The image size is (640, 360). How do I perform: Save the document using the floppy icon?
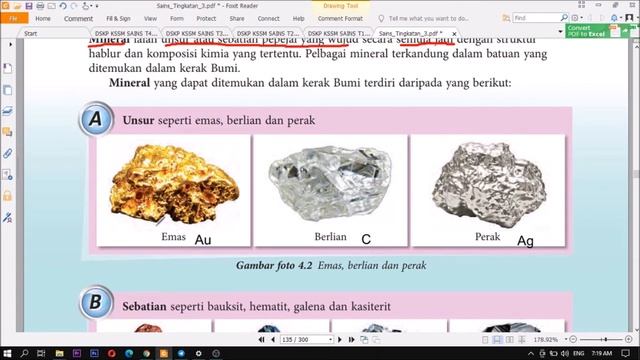pos(29,6)
